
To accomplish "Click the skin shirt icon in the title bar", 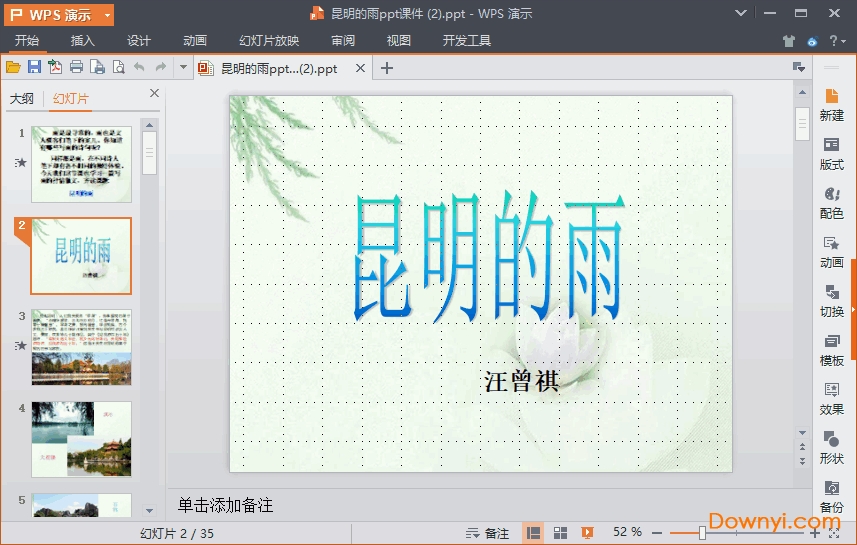I will (788, 41).
